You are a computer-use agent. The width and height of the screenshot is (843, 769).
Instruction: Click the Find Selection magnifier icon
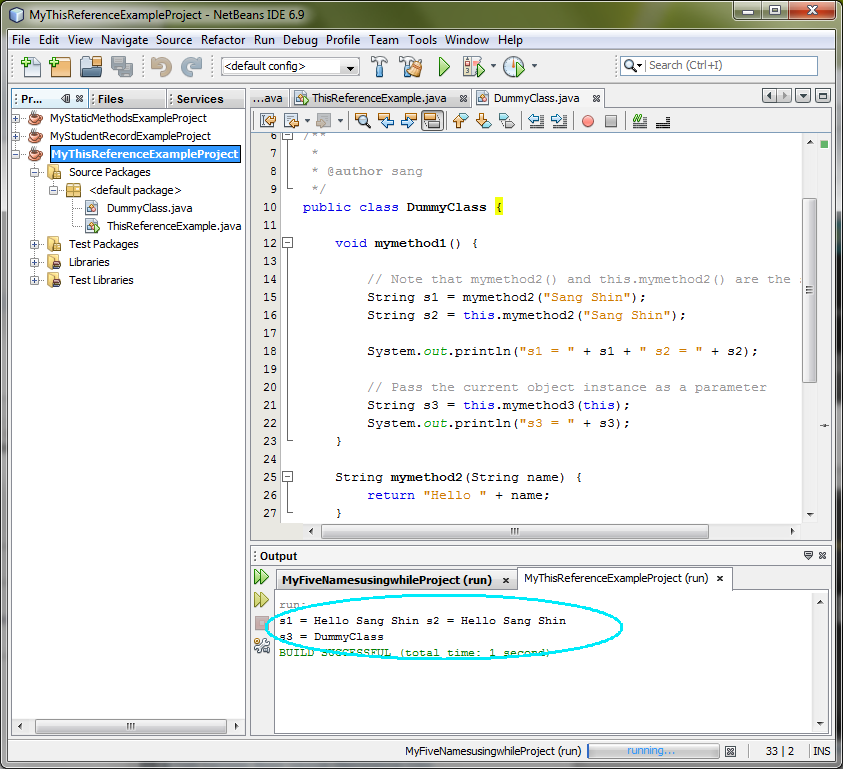pyautogui.click(x=363, y=121)
